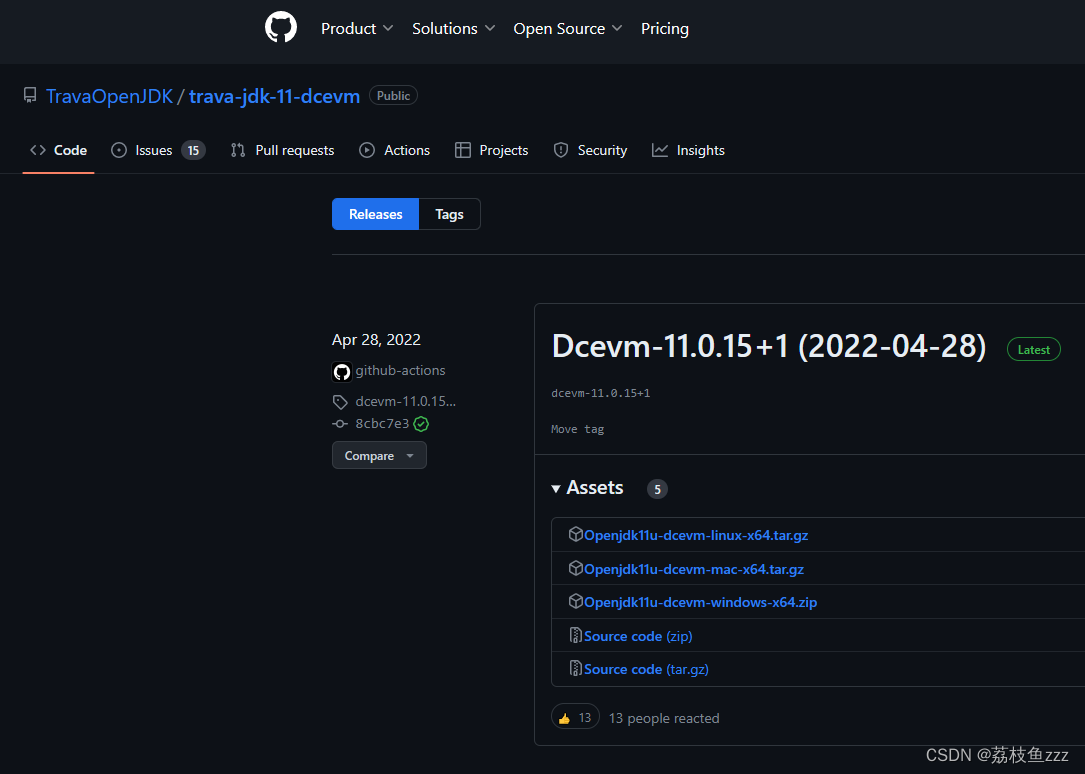Collapse the Assets section triangle
This screenshot has width=1085, height=774.
556,489
